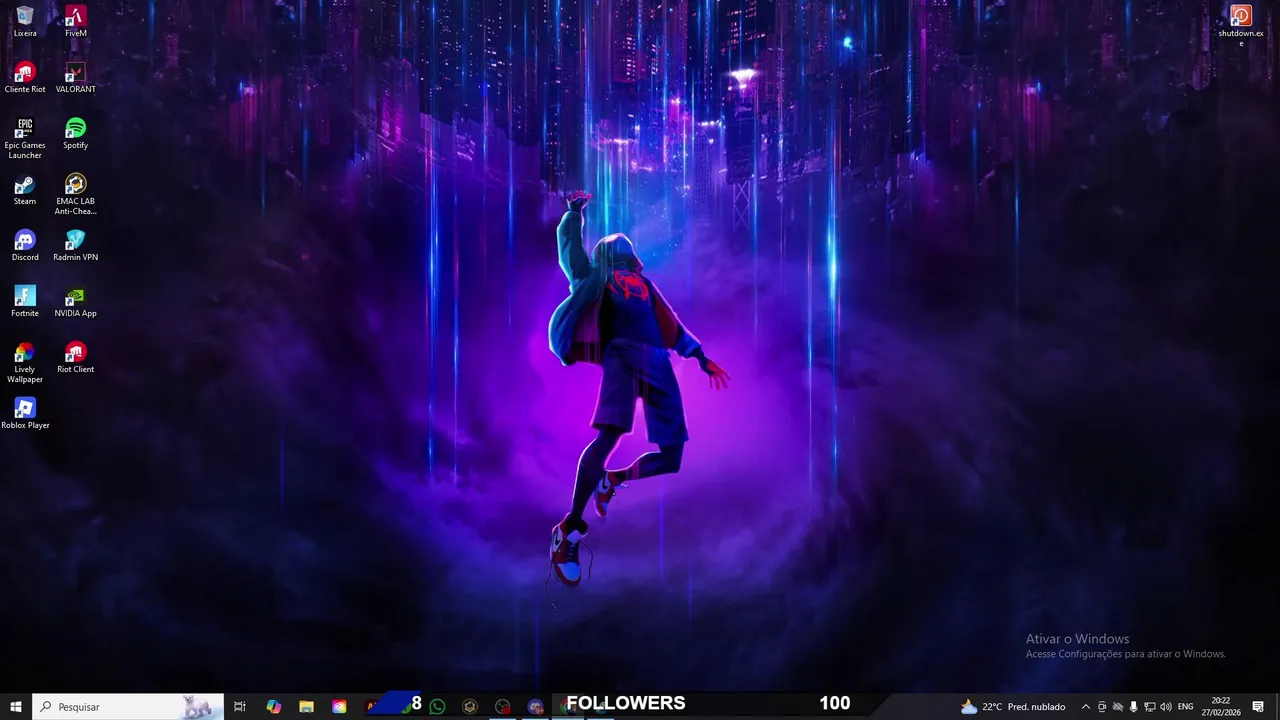The height and width of the screenshot is (720, 1280).
Task: Select the VALORANT desktop shortcut
Action: click(75, 78)
